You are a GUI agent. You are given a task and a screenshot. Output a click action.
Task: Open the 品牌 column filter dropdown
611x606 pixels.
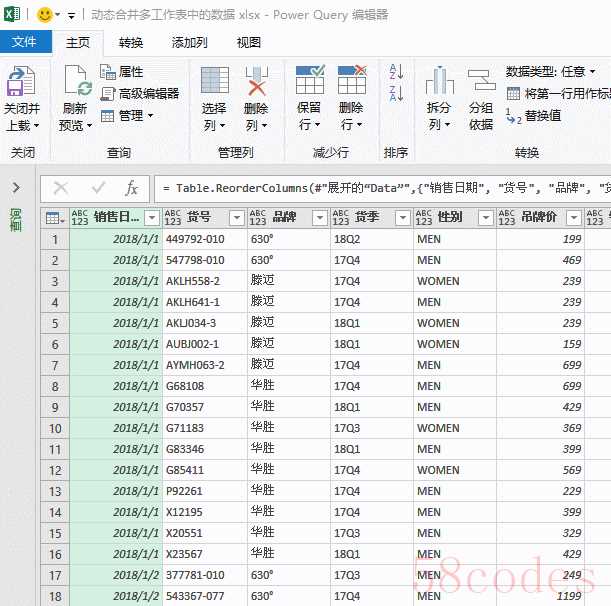pos(319,218)
